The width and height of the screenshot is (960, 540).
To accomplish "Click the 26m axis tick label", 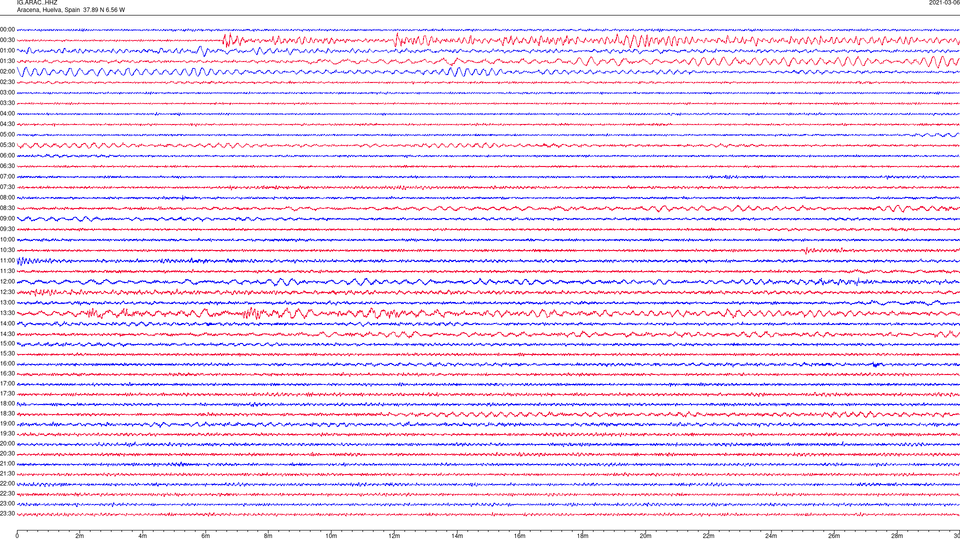I will coord(834,536).
